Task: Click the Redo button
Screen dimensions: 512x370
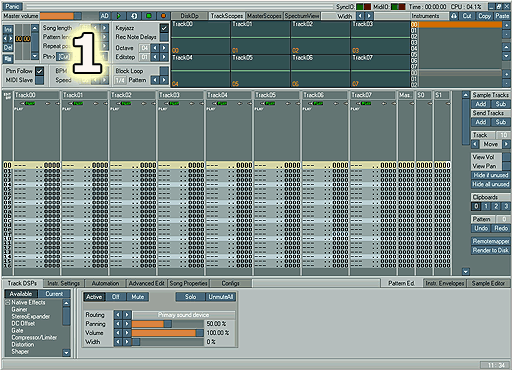Action: pos(501,228)
